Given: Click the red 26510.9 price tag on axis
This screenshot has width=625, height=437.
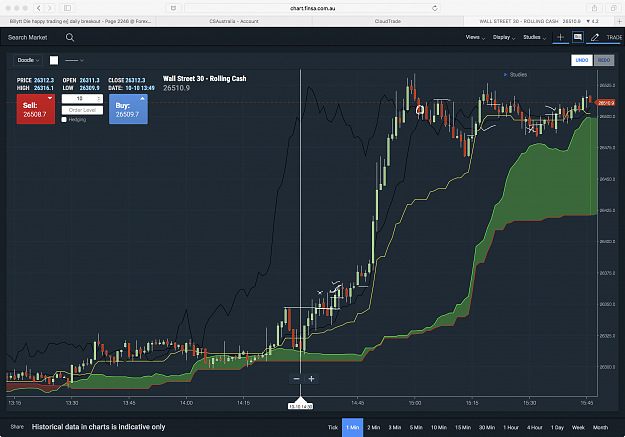Looking at the screenshot, I should 605,103.
